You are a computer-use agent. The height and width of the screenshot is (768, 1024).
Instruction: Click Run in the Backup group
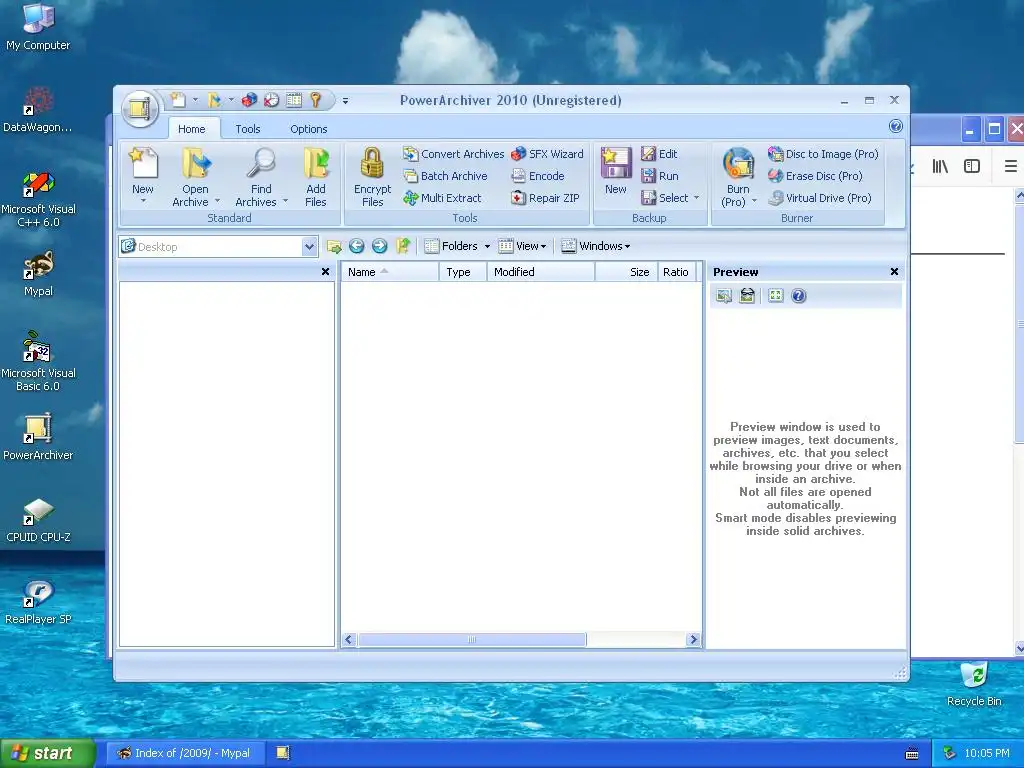(x=660, y=176)
